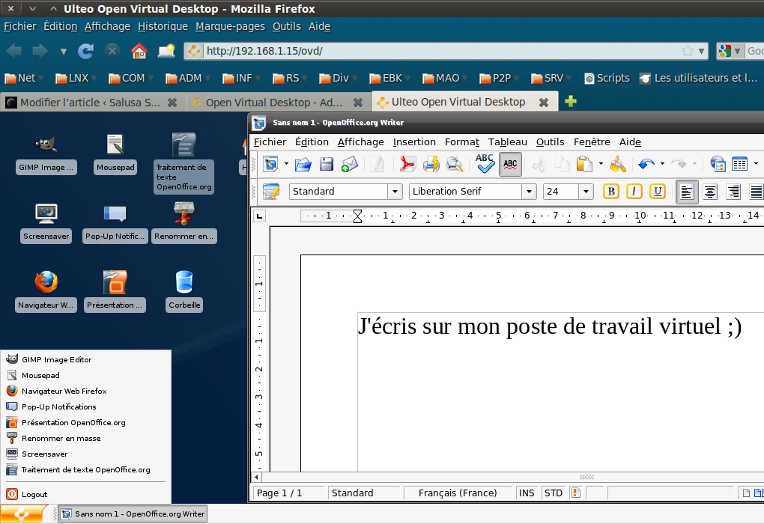Click the Cut scissors icon
Image resolution: width=764 pixels, height=524 pixels.
tap(538, 164)
